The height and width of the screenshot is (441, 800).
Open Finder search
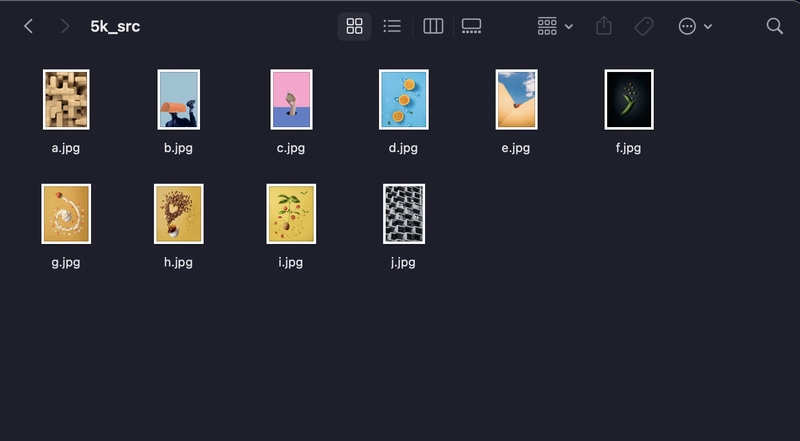[774, 26]
